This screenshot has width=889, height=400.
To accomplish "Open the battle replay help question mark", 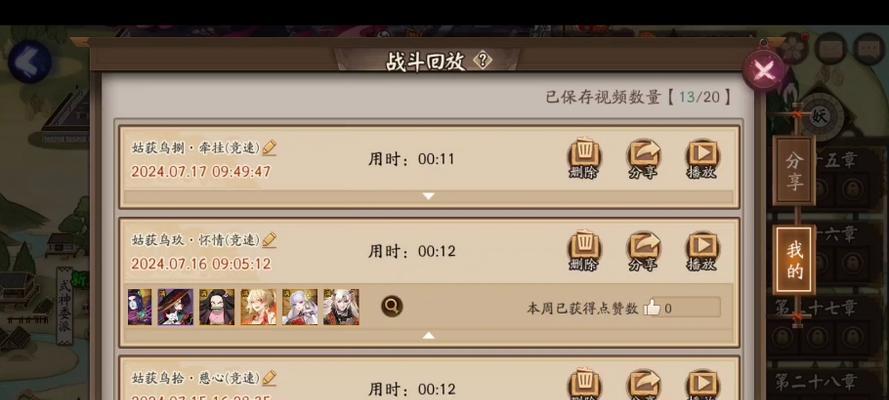I will pyautogui.click(x=482, y=60).
